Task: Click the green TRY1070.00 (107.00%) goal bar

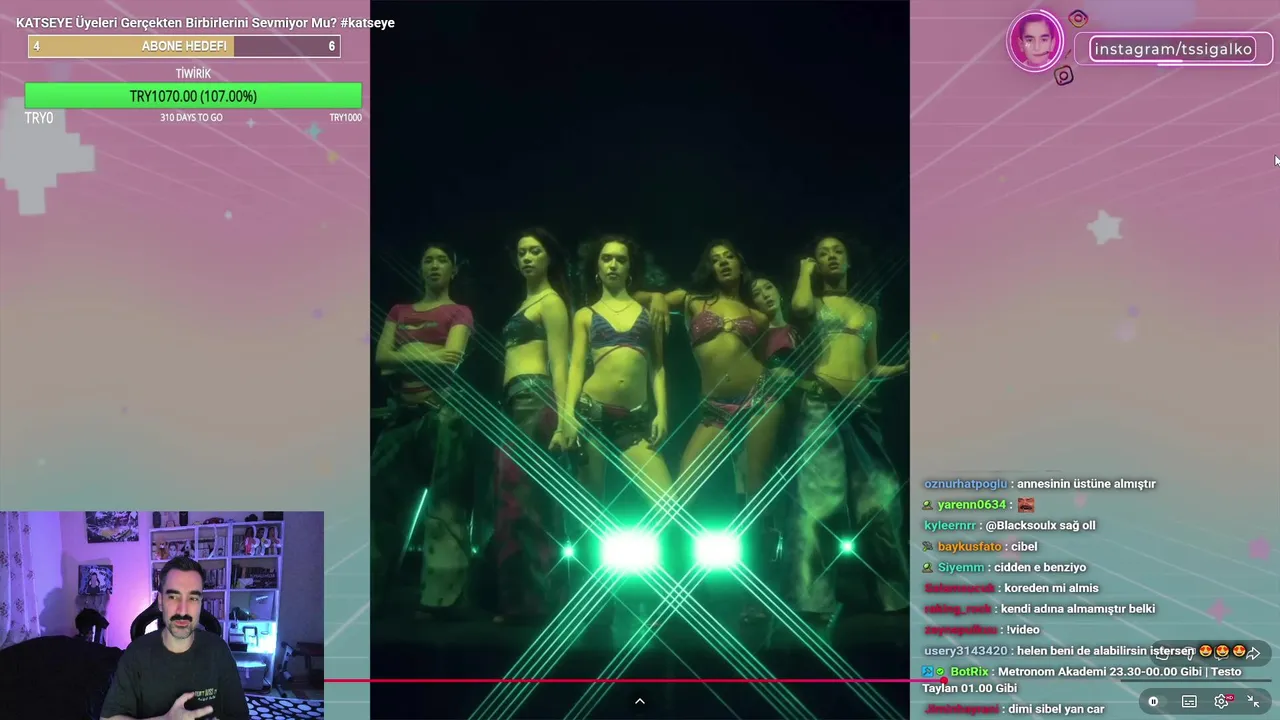Action: 193,96
